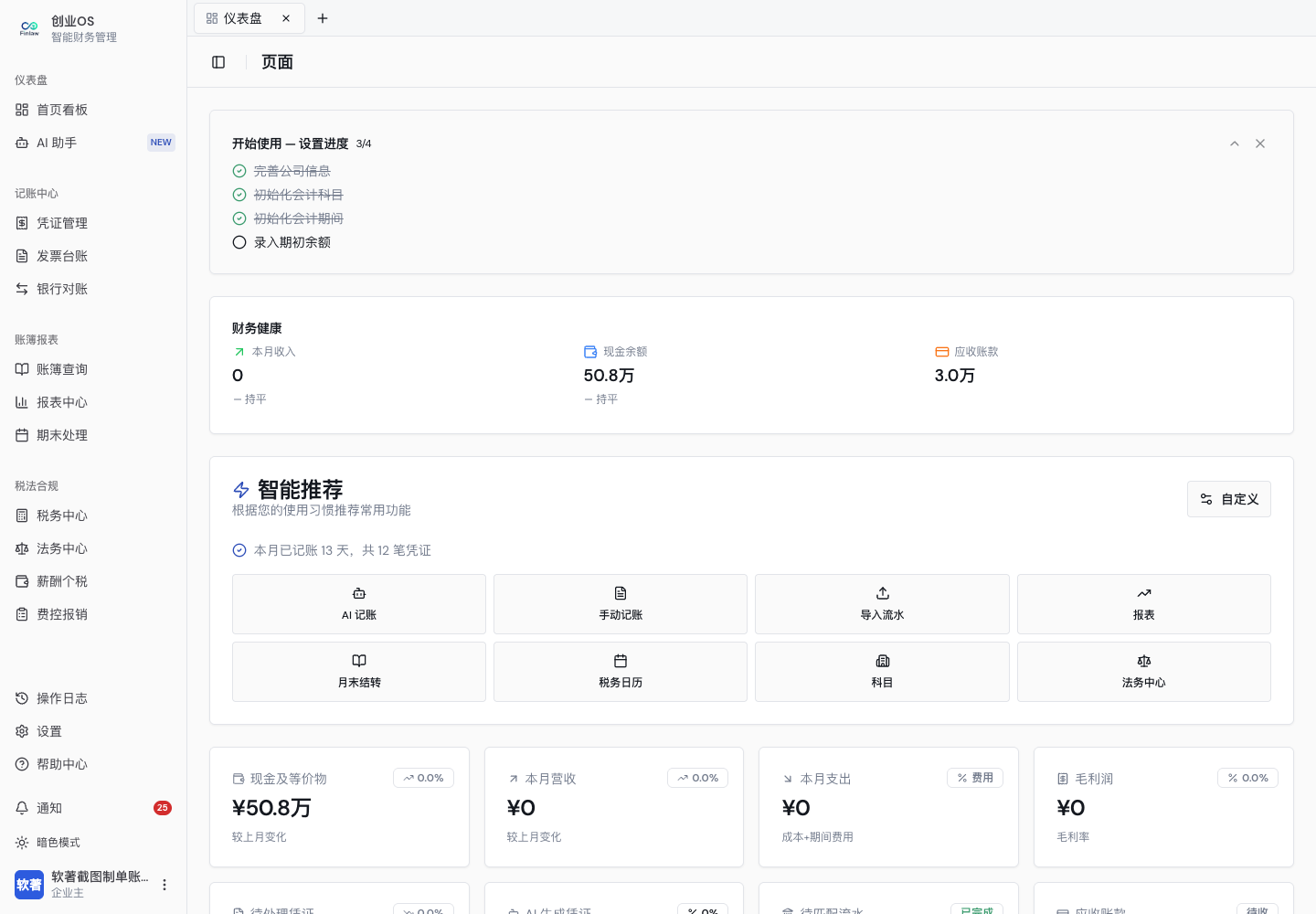The image size is (1316, 914).
Task: Click the 期末处理 calendar icon
Action: click(x=22, y=435)
